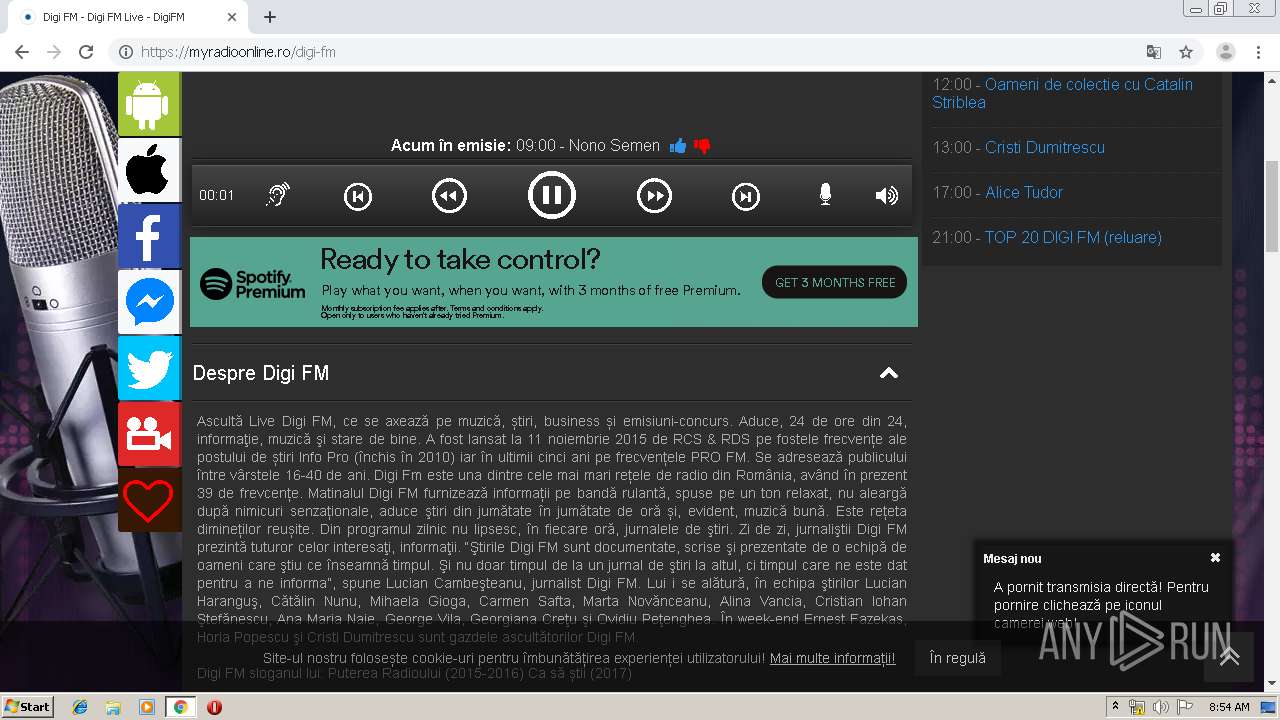This screenshot has height=720, width=1280.
Task: Click Get 3 Months Free Spotify button
Action: pyautogui.click(x=835, y=282)
